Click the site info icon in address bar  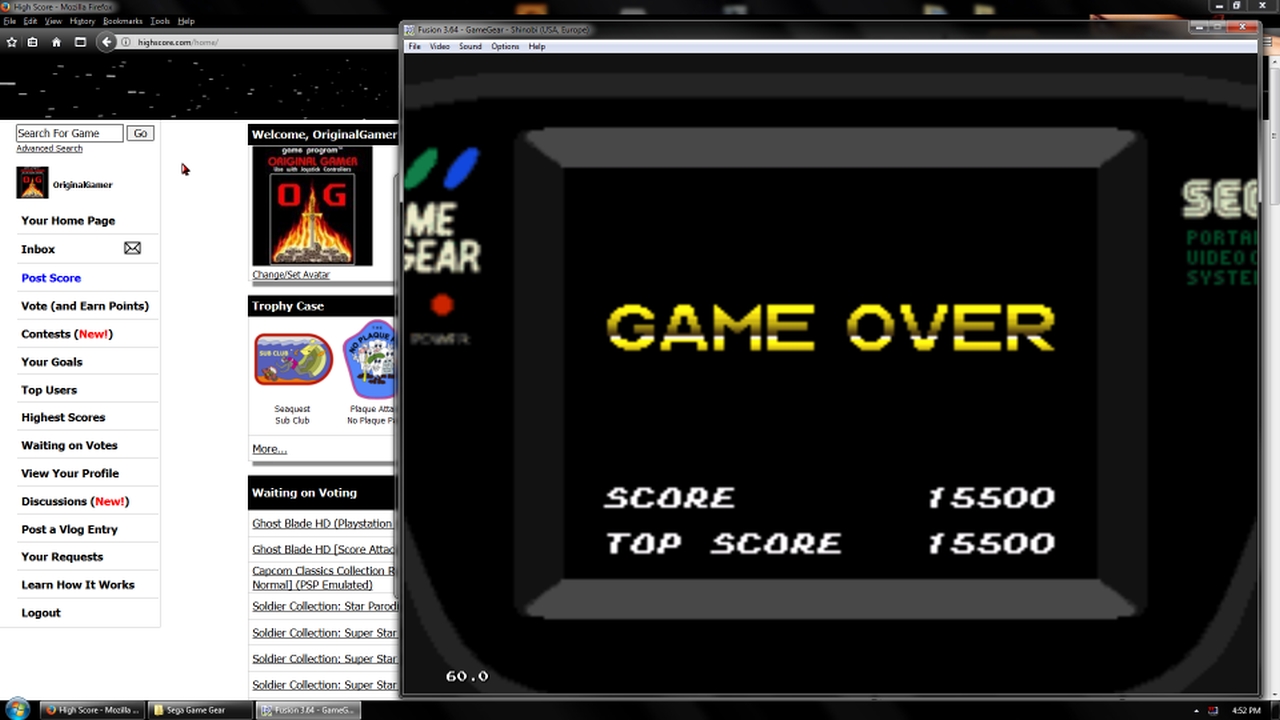(x=126, y=42)
